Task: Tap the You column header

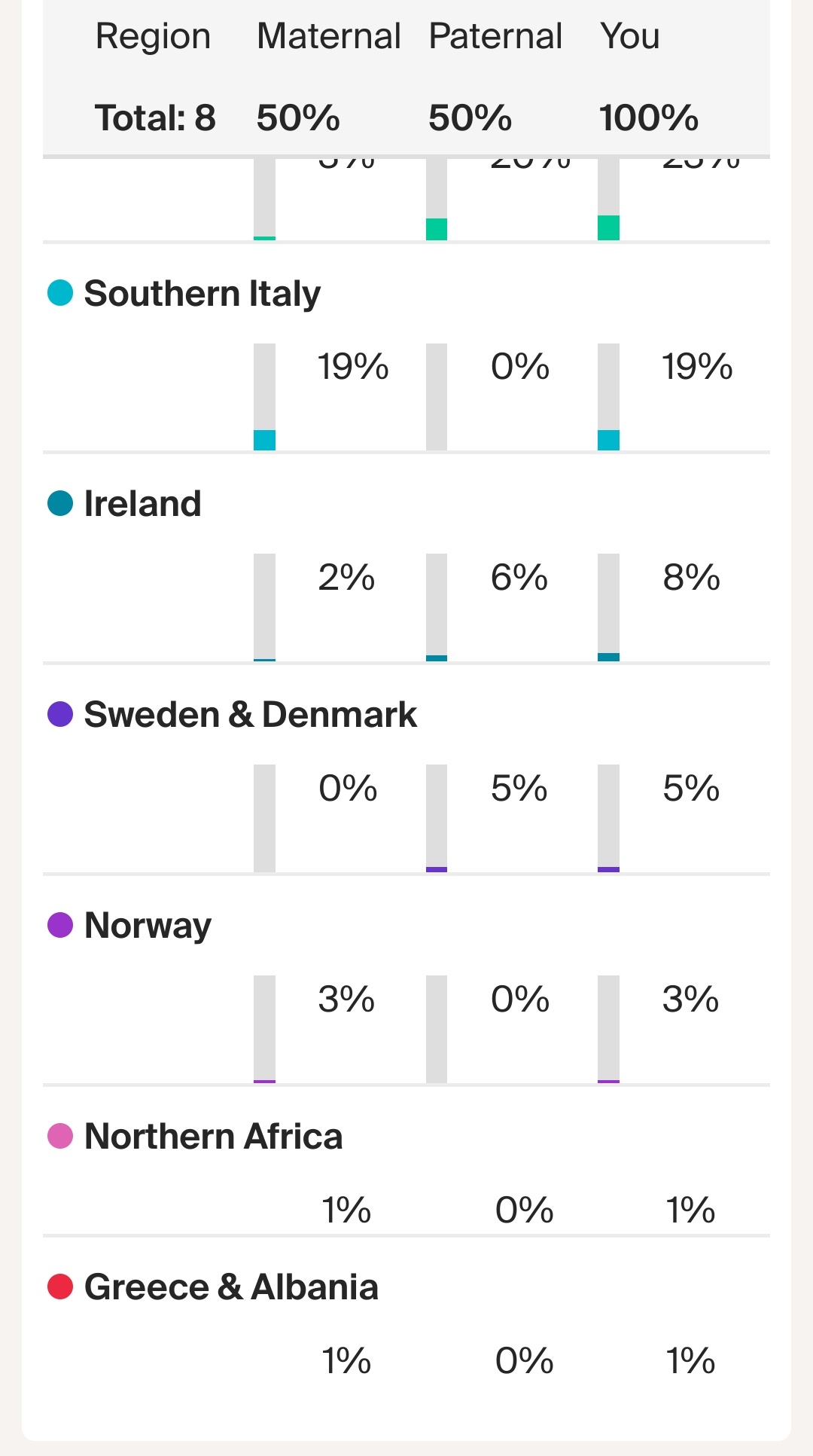Action: tap(630, 36)
